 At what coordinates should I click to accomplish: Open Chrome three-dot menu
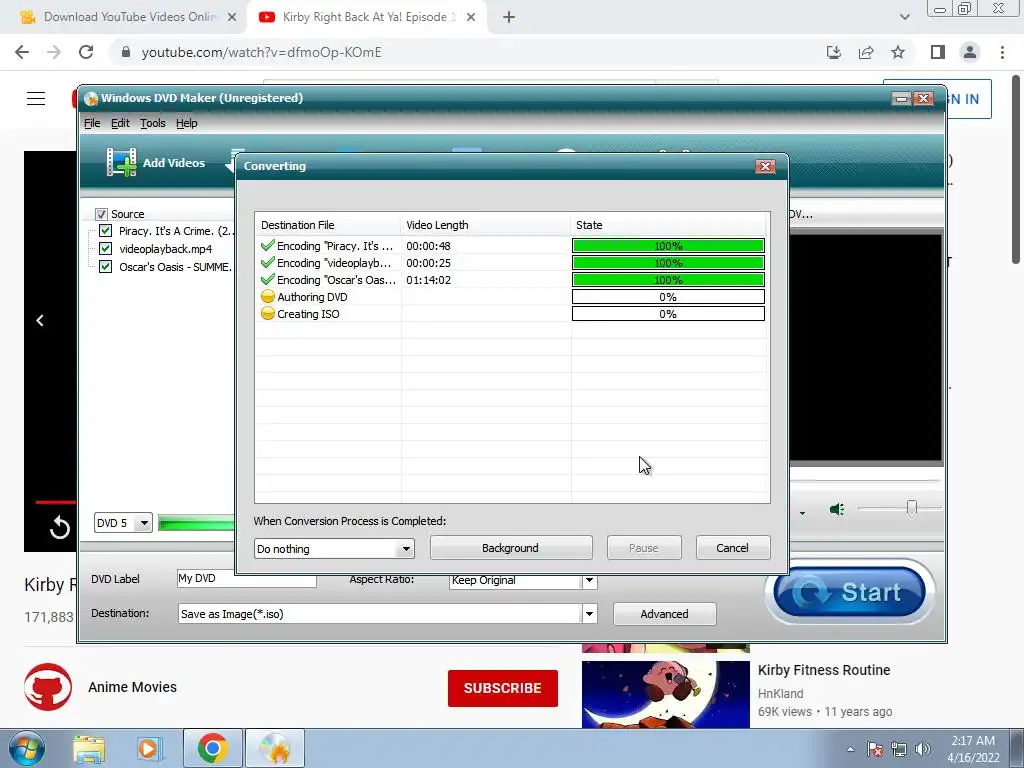click(1002, 52)
